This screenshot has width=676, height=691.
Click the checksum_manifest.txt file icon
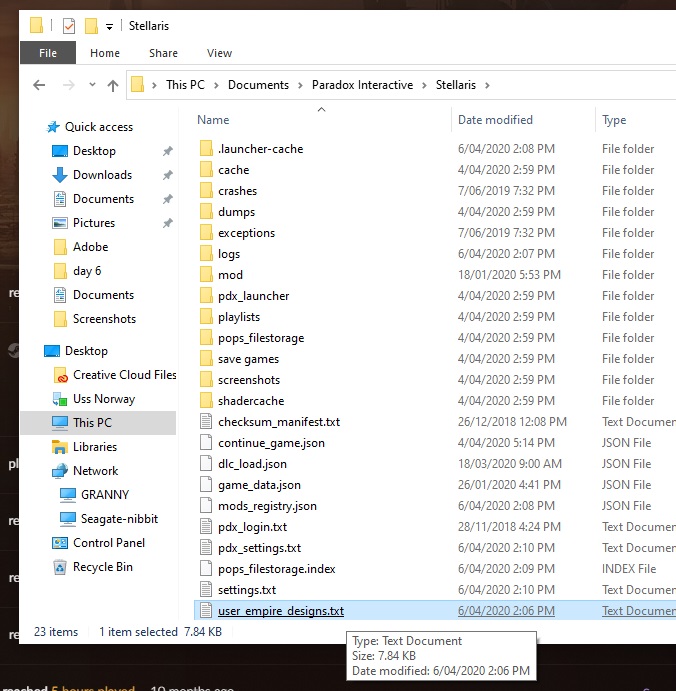pyautogui.click(x=206, y=422)
